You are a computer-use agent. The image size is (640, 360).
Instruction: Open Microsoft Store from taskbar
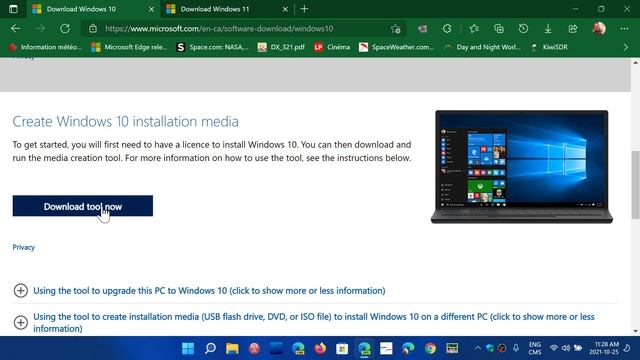tap(342, 348)
